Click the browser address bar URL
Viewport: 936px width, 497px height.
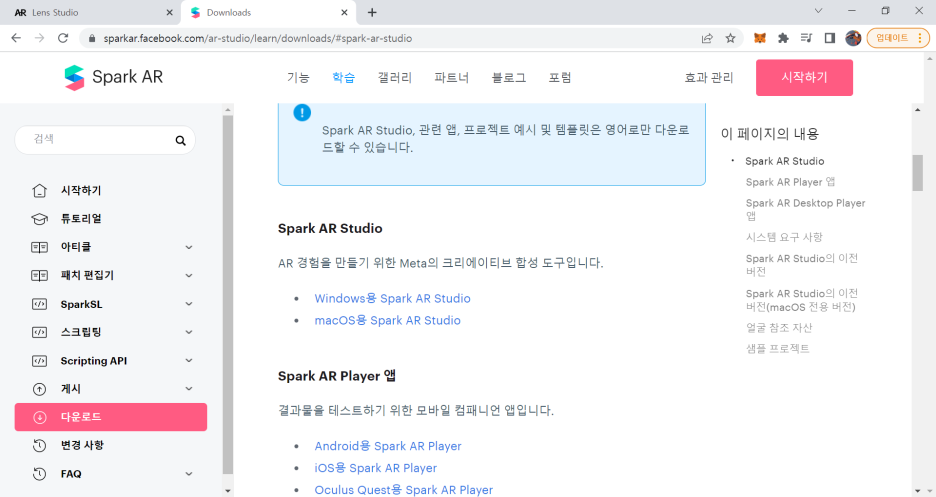[x=257, y=38]
